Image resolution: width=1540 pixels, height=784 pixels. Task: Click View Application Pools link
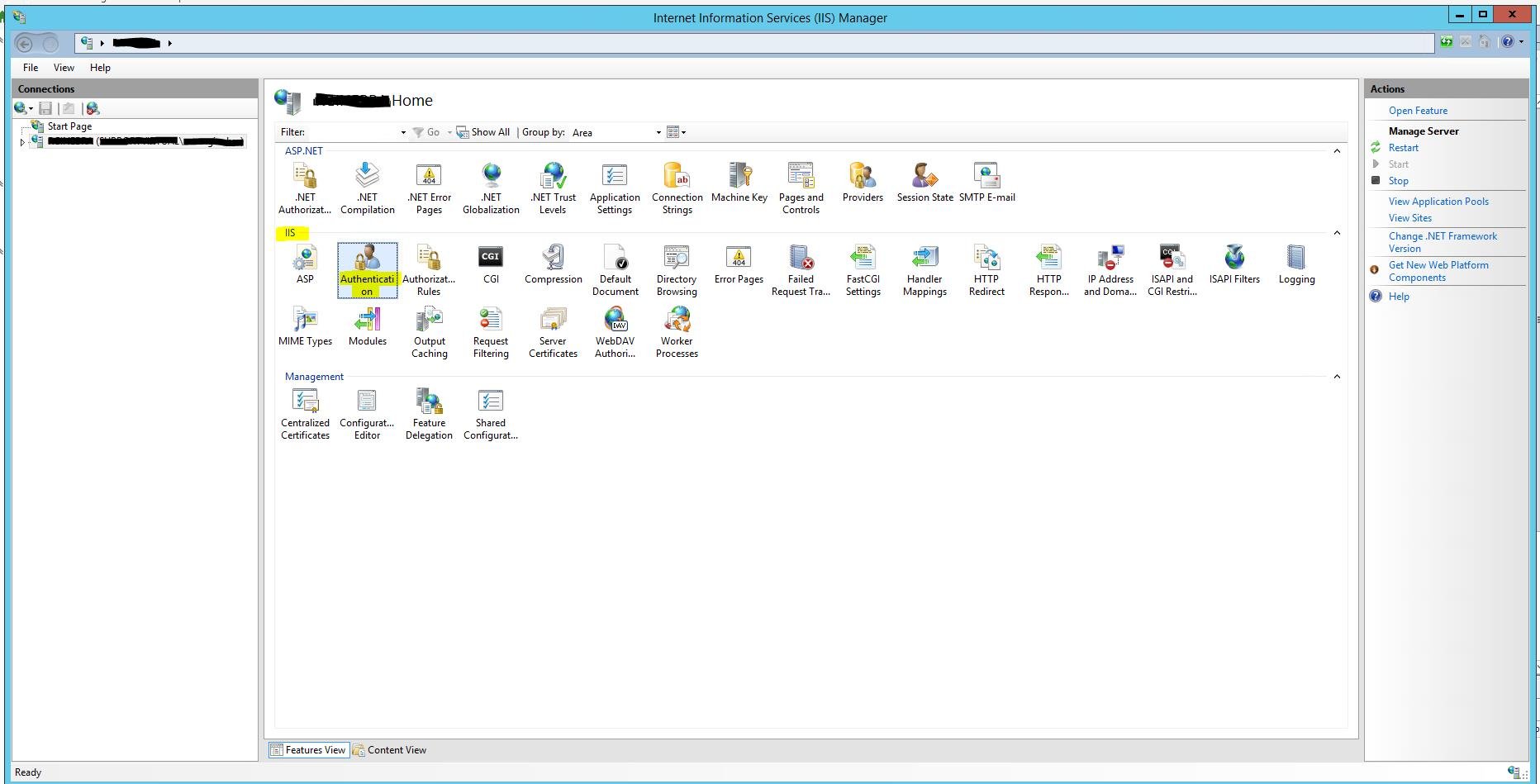1438,202
